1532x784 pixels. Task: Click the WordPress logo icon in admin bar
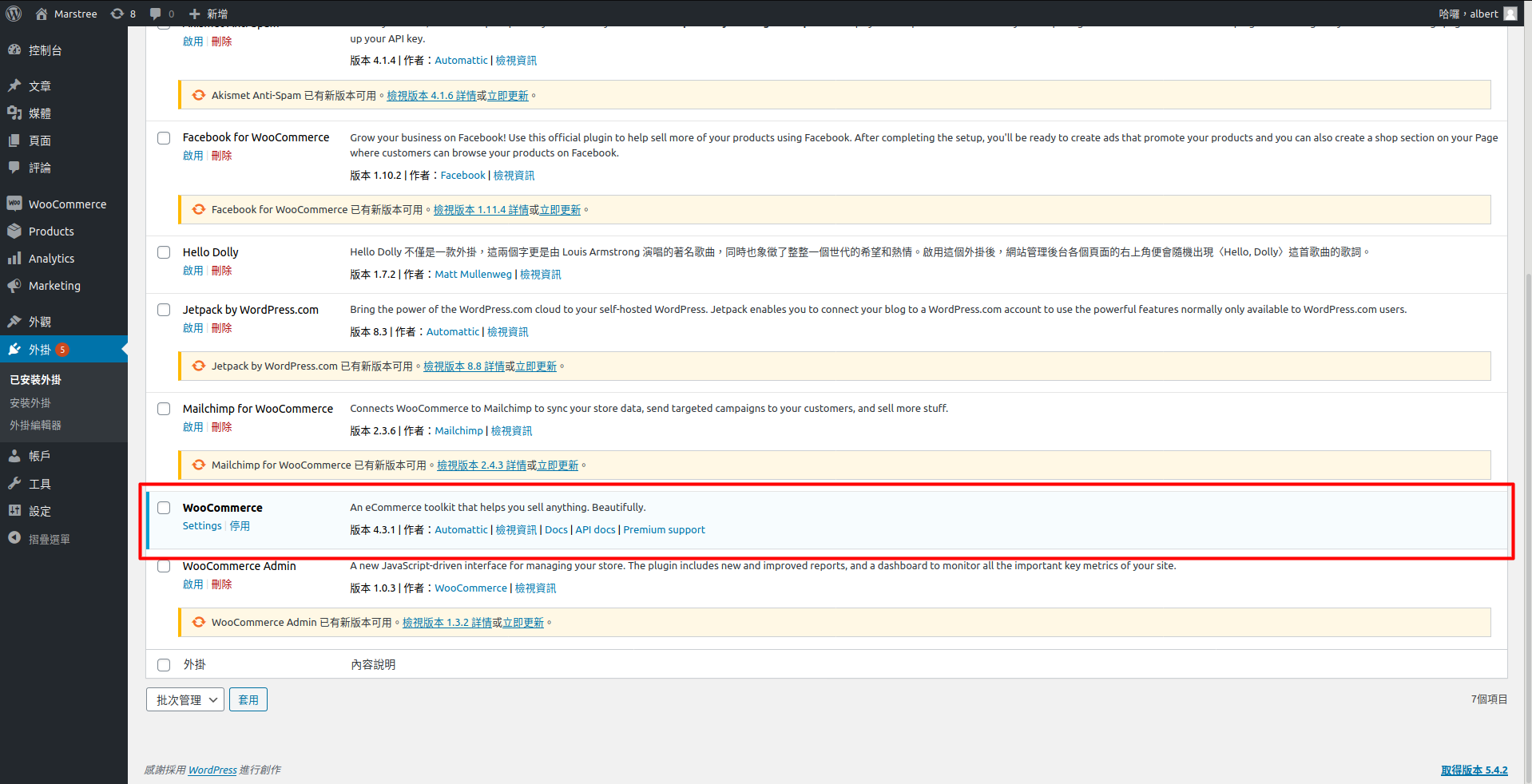coord(14,14)
